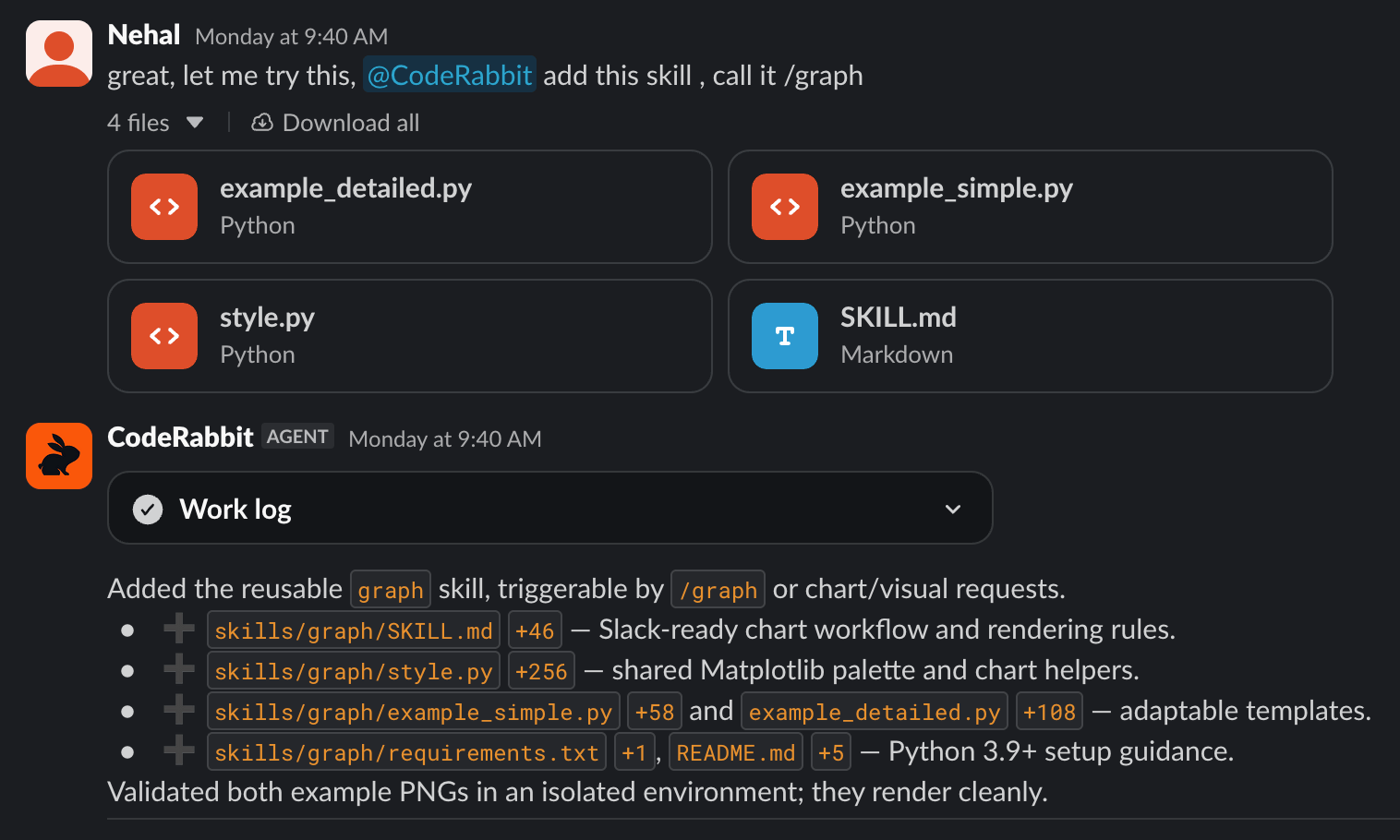Click the README.md code chip
Viewport: 1400px width, 840px height.
736,752
